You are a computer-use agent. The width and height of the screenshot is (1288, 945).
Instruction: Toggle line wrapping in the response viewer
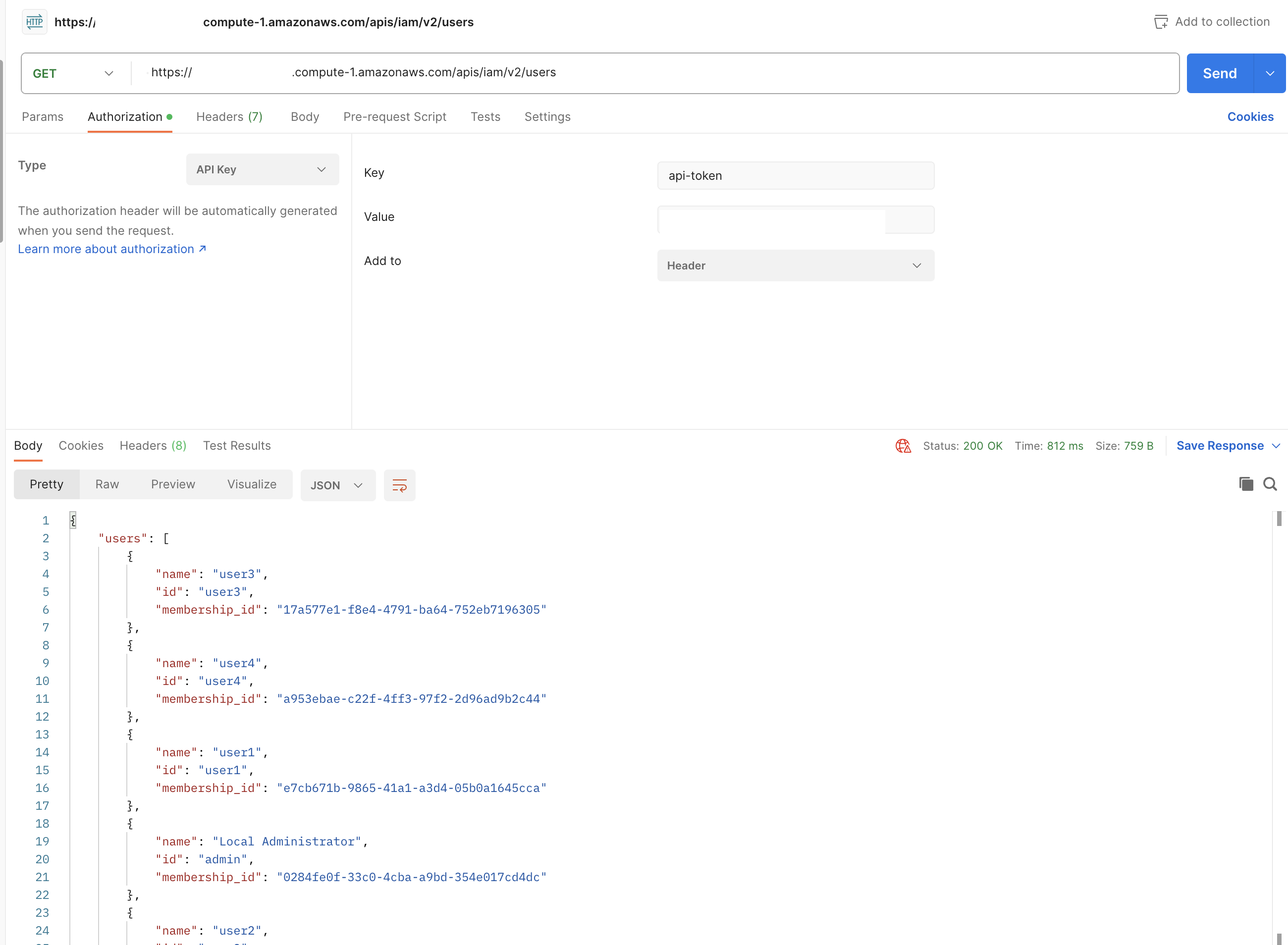click(399, 484)
